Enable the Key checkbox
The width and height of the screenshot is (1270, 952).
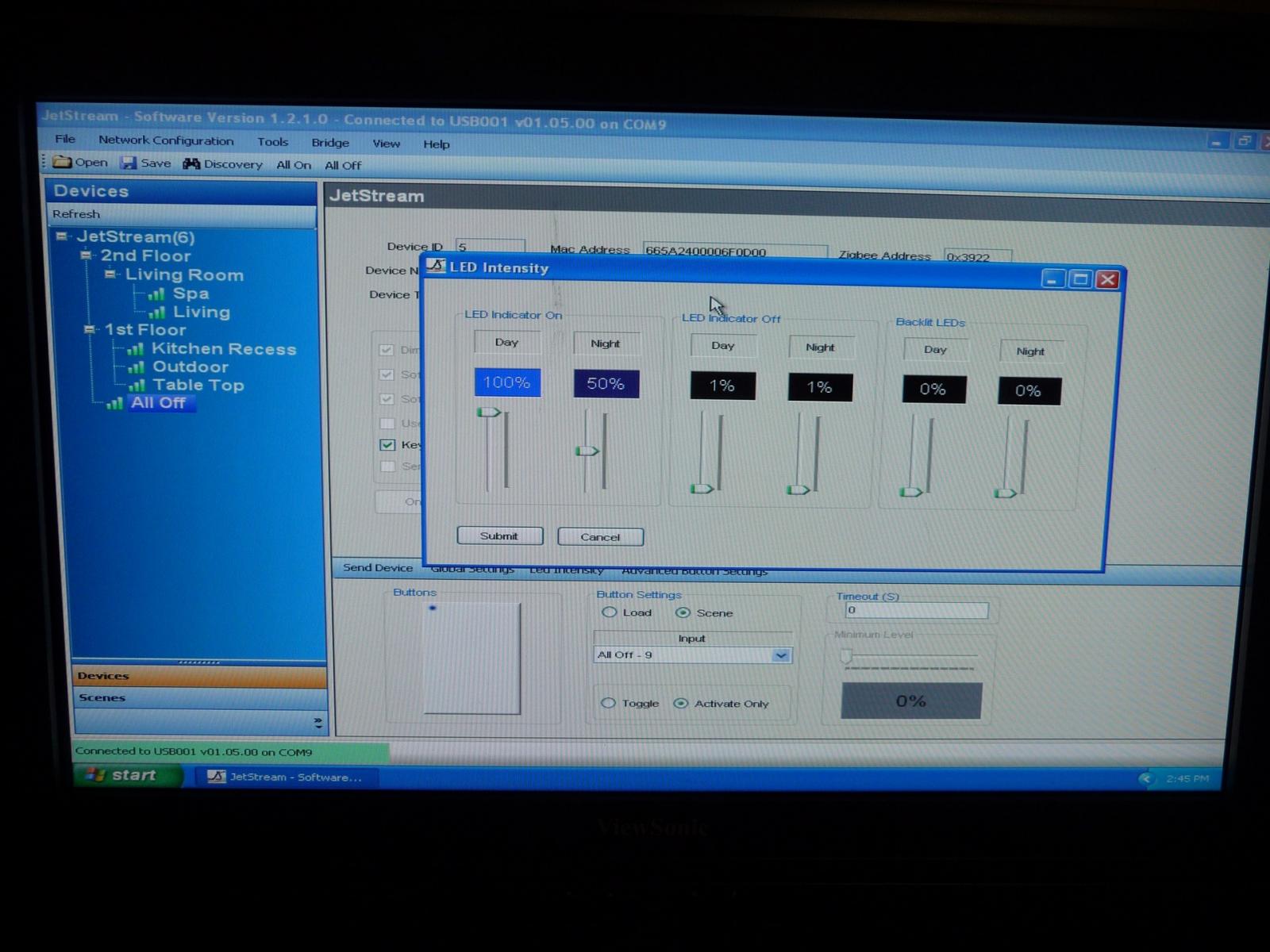pos(387,445)
